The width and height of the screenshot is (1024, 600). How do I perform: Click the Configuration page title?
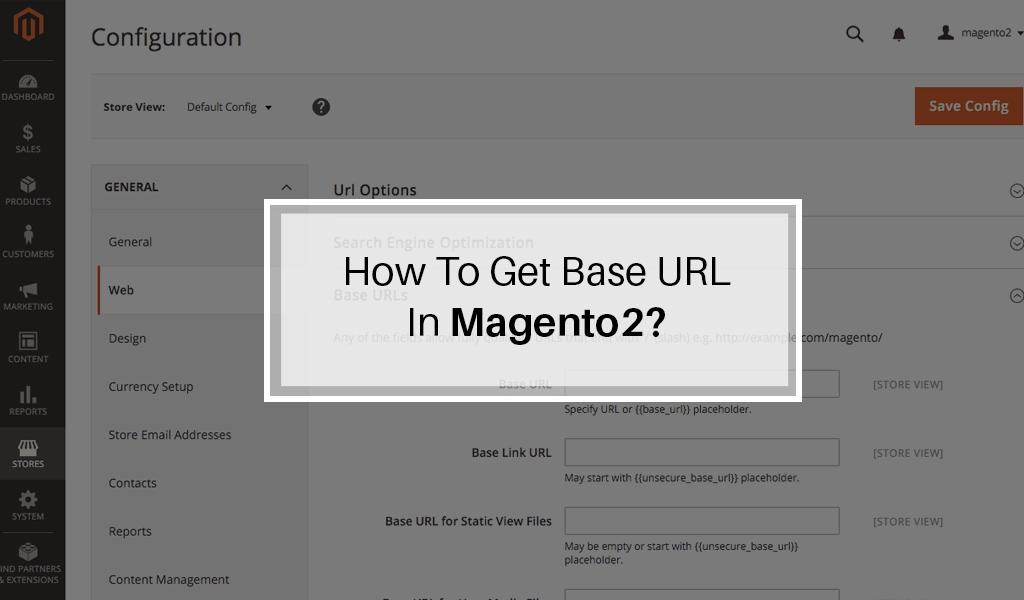tap(167, 37)
